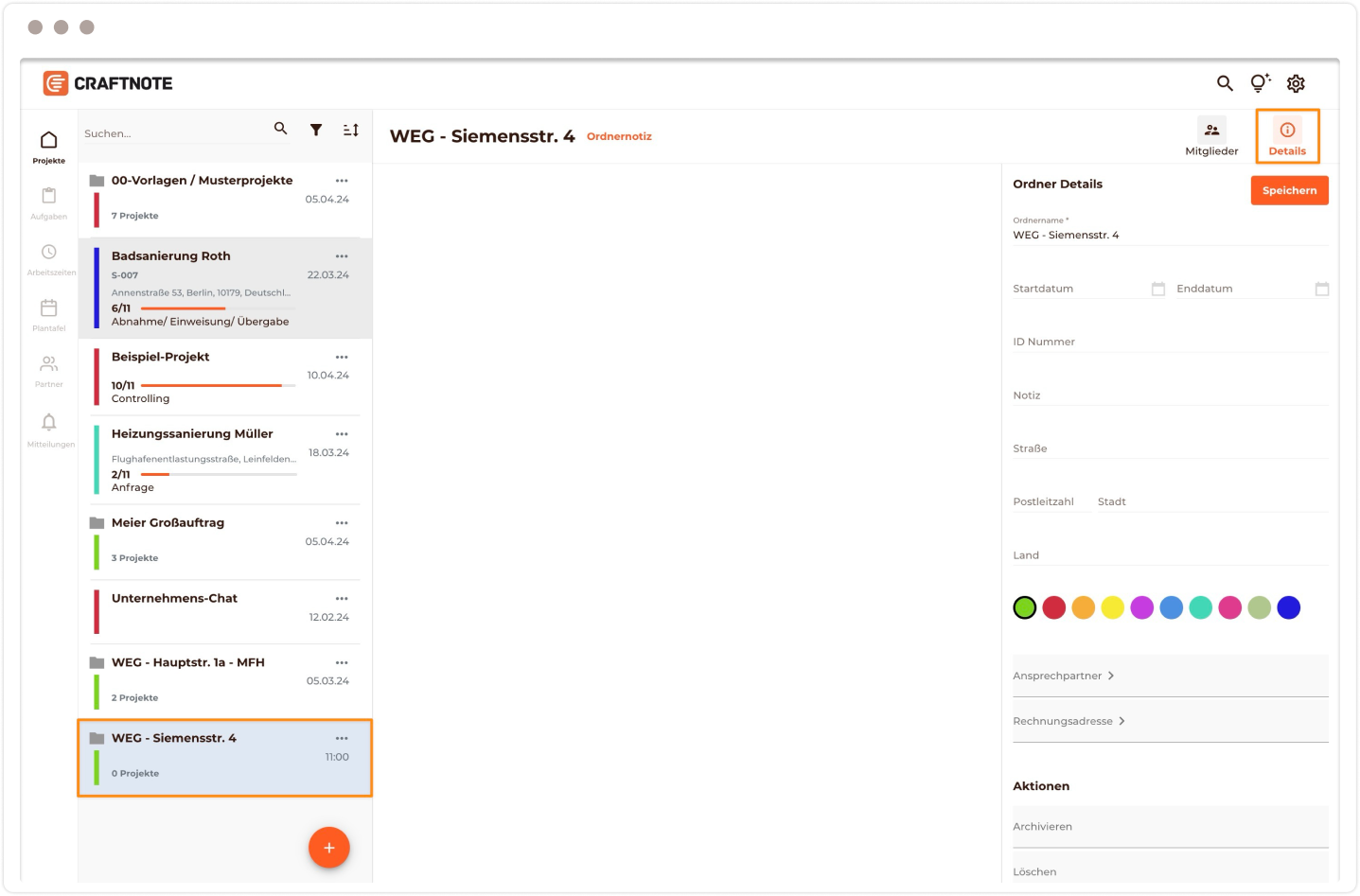Expand the Ansprechpartner section
The width and height of the screenshot is (1360, 896).
pos(1064,676)
